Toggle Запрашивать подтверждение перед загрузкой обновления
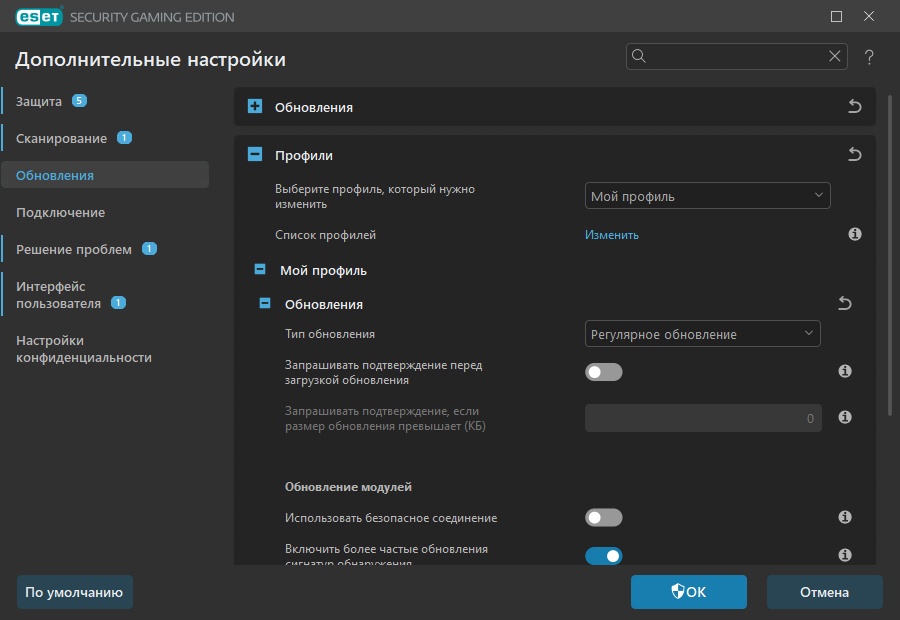Screen dimensions: 900x620 click(603, 372)
